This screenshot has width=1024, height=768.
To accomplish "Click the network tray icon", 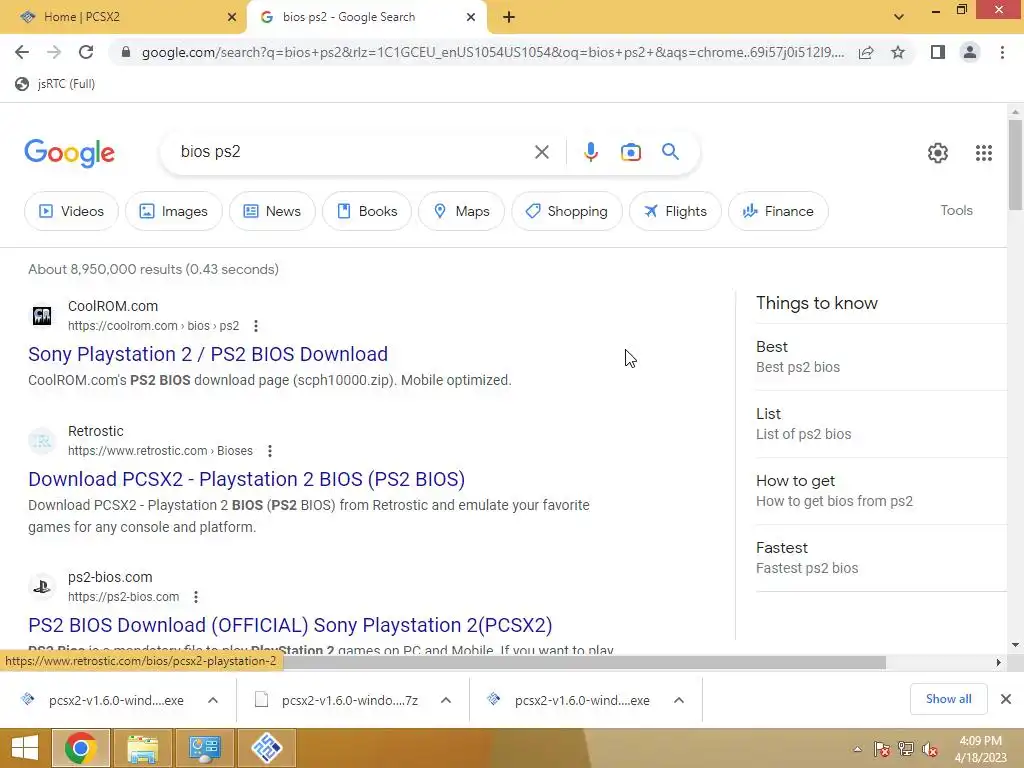I will (906, 749).
